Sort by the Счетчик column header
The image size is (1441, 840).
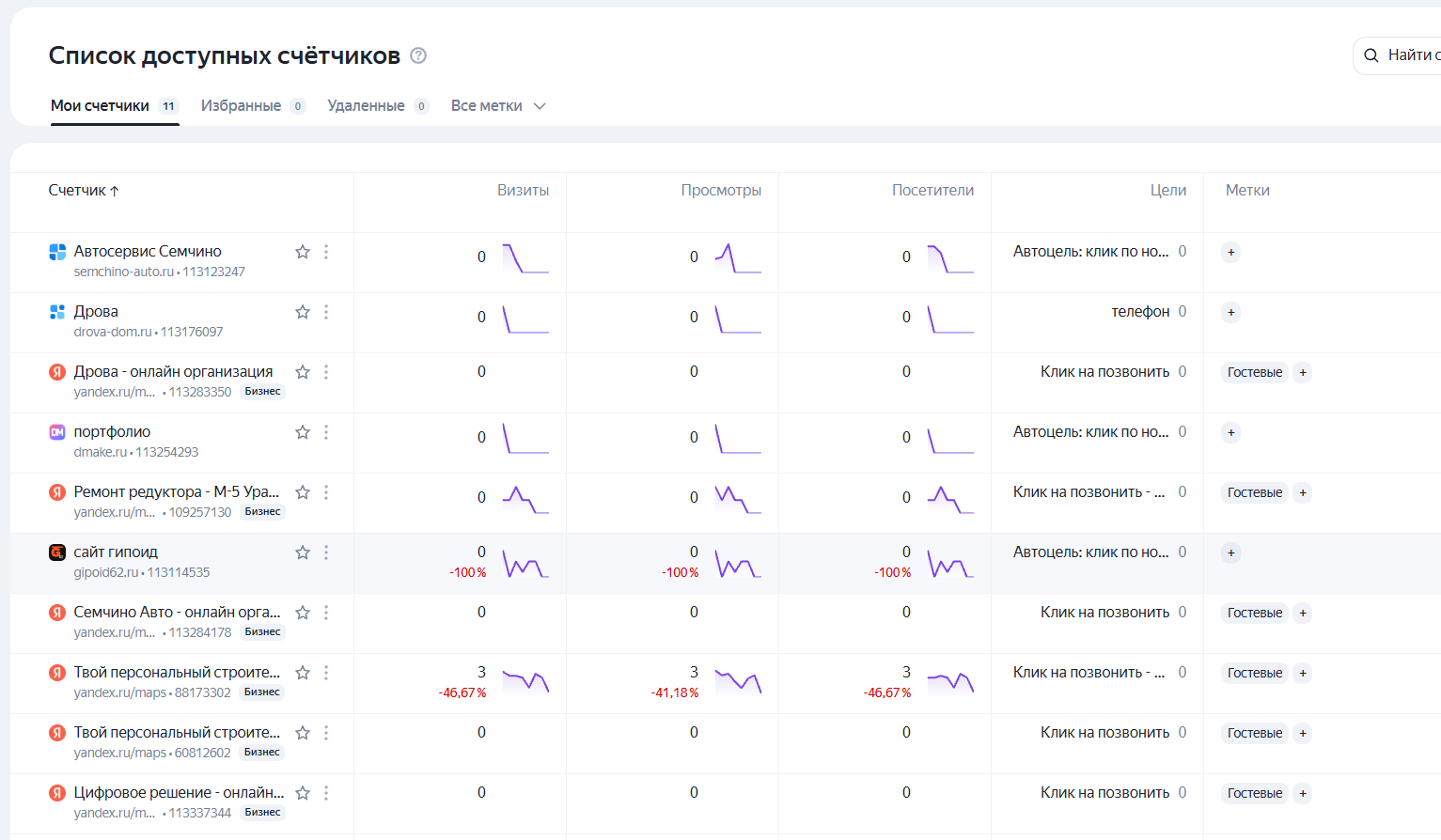tap(84, 191)
